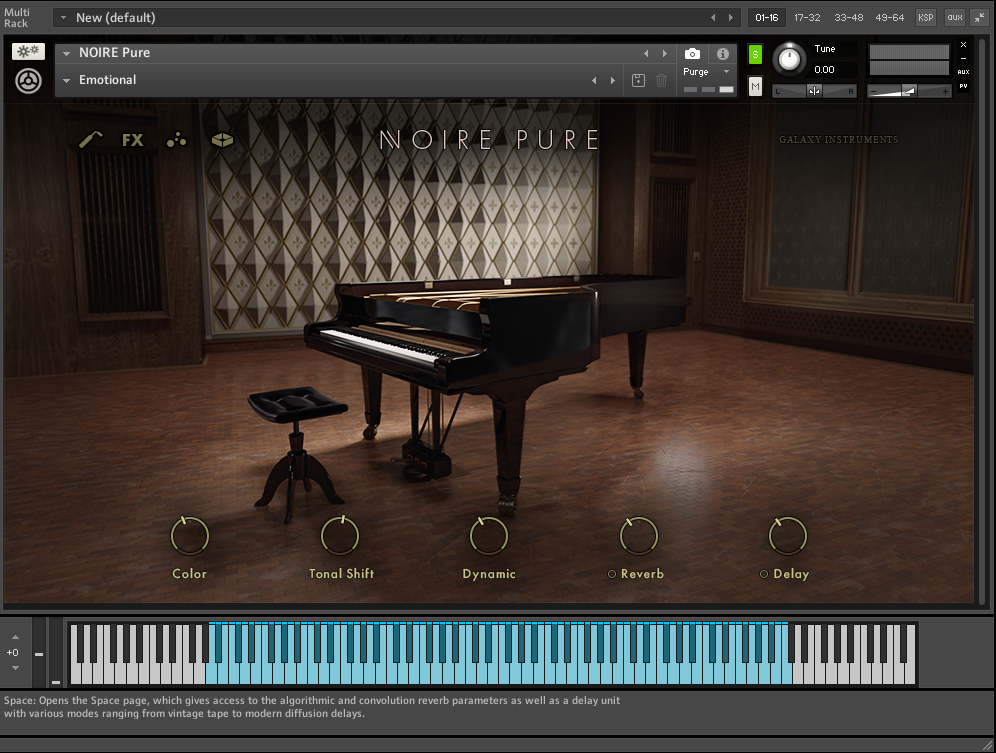The image size is (996, 753).
Task: Toggle the rack aux sends view
Action: coord(955,18)
